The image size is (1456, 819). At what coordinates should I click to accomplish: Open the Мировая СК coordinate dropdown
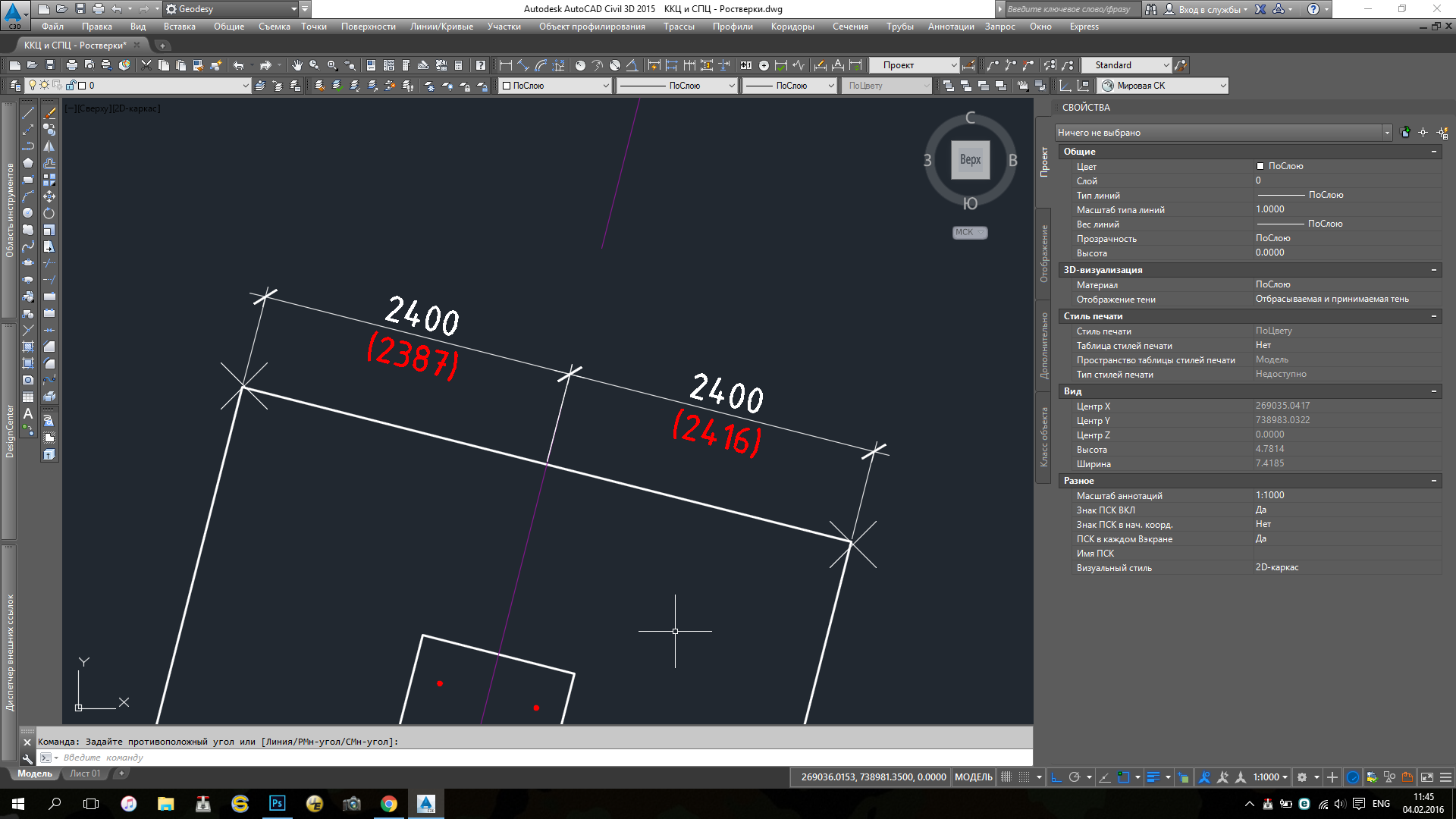(1222, 86)
